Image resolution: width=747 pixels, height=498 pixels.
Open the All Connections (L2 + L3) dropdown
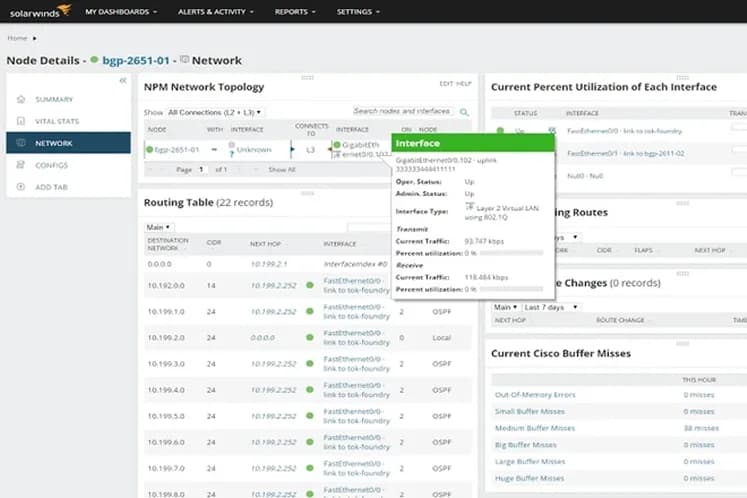coord(214,112)
